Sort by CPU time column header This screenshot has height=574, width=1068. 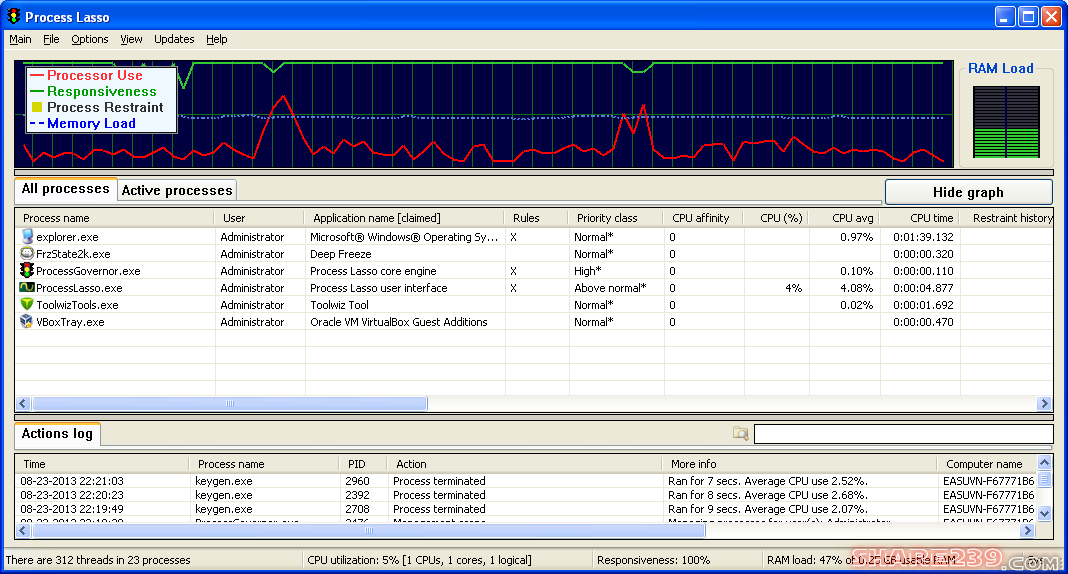click(920, 218)
